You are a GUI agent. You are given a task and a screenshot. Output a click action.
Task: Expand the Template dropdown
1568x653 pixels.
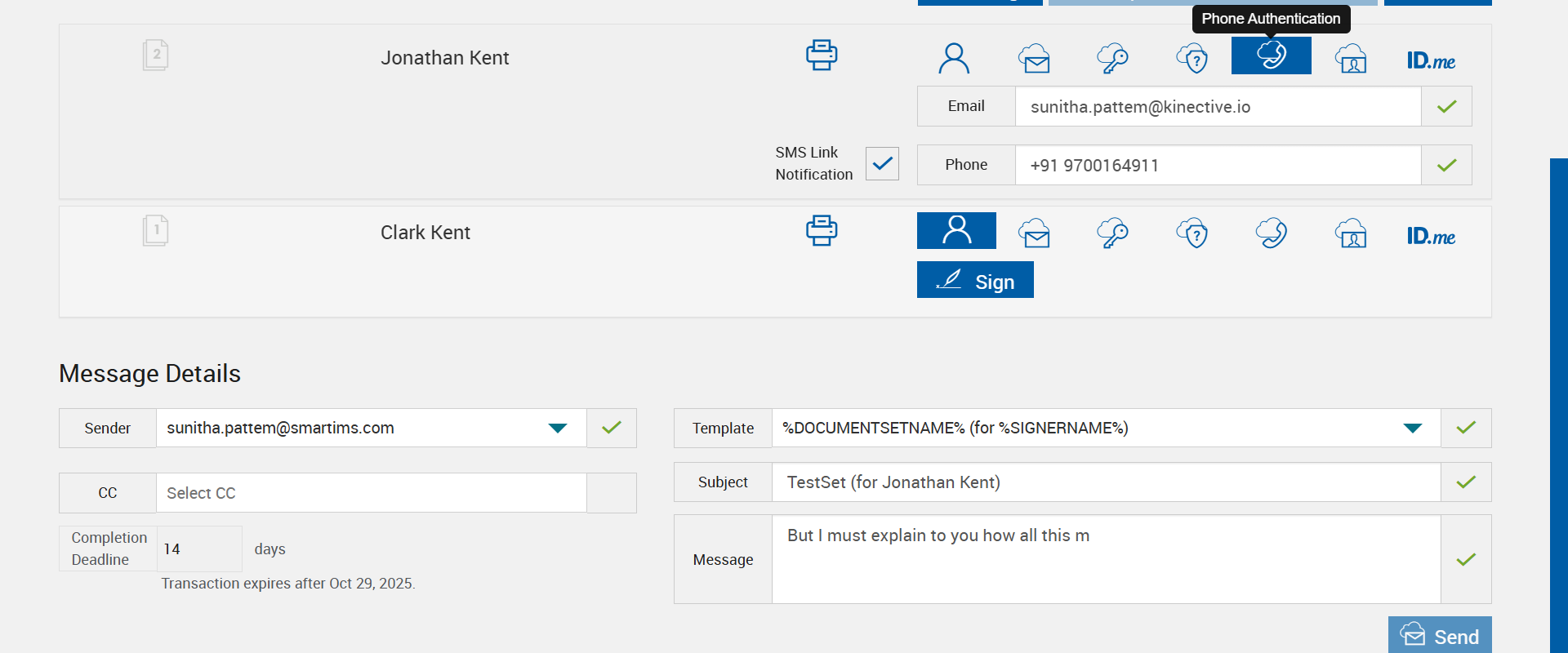pos(1412,429)
